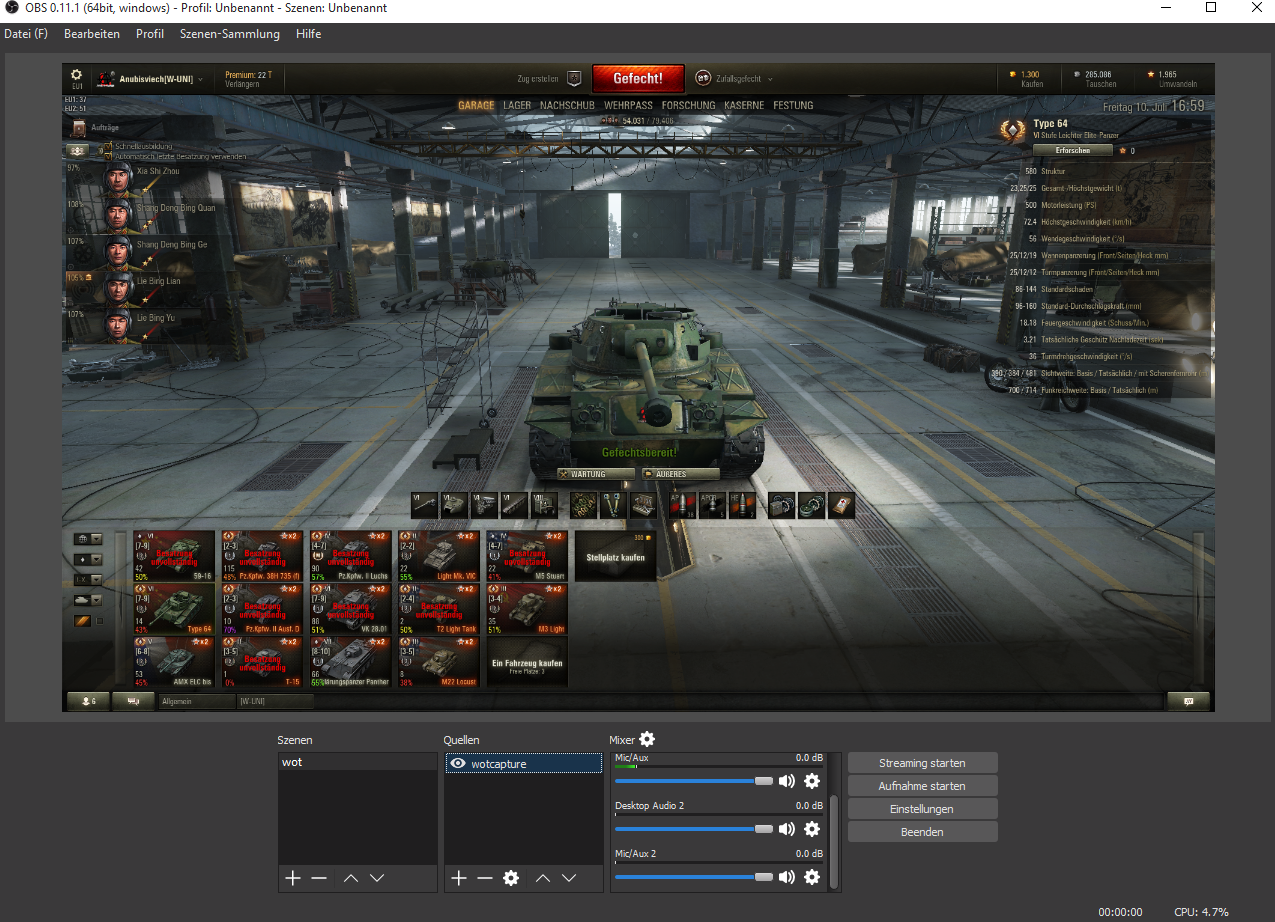
Task: Open Einstellungen button
Action: (x=922, y=809)
